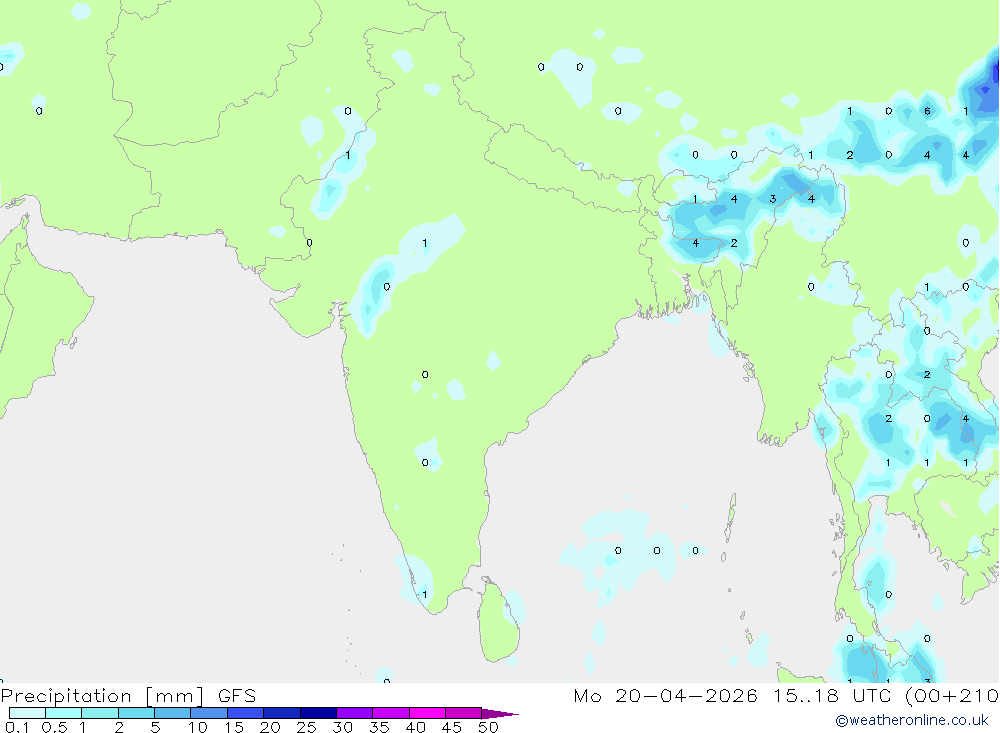
Task: Pick the 20–25 mm dark blue swatch
Action: (x=281, y=713)
